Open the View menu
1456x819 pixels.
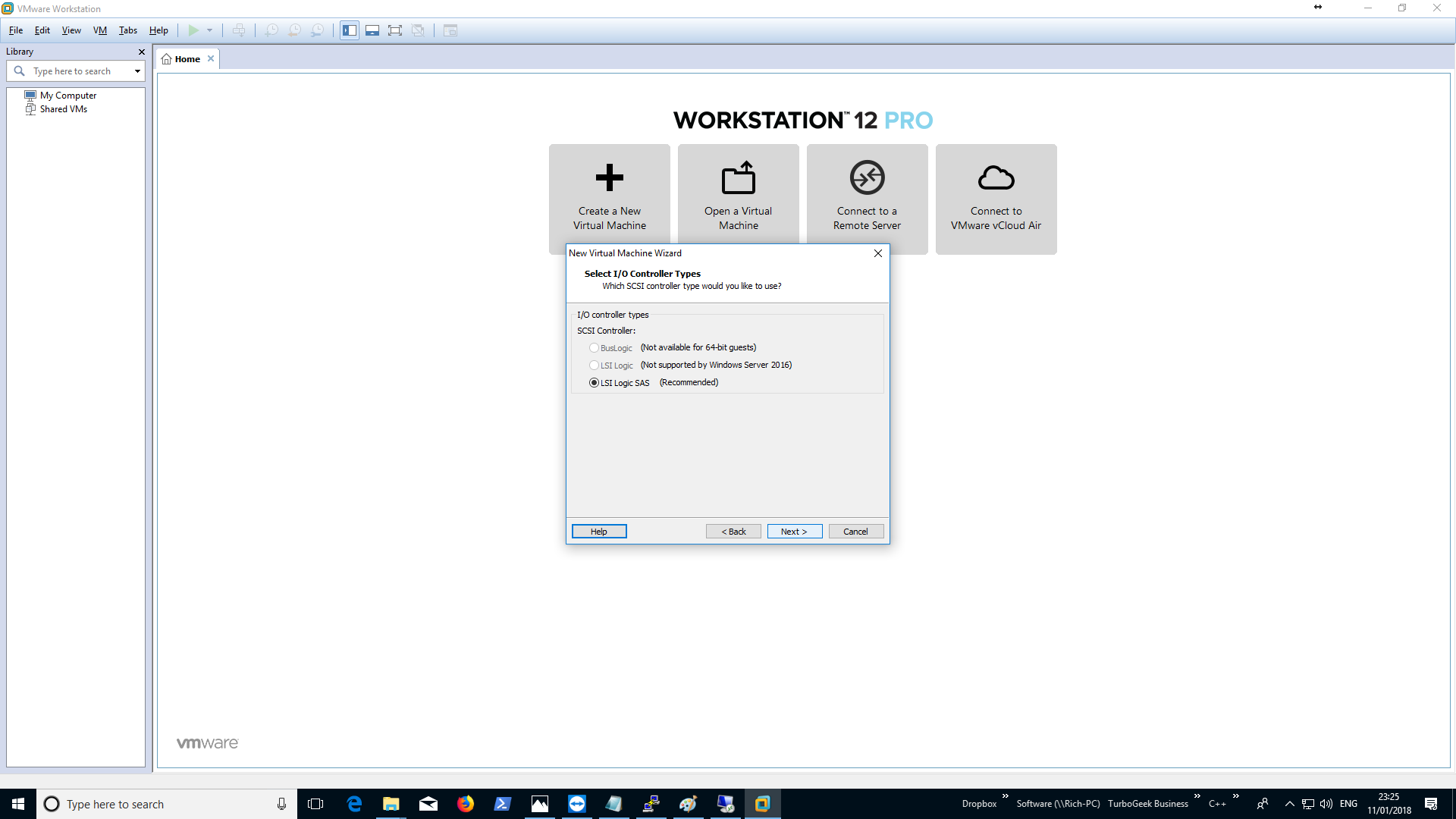(x=71, y=30)
